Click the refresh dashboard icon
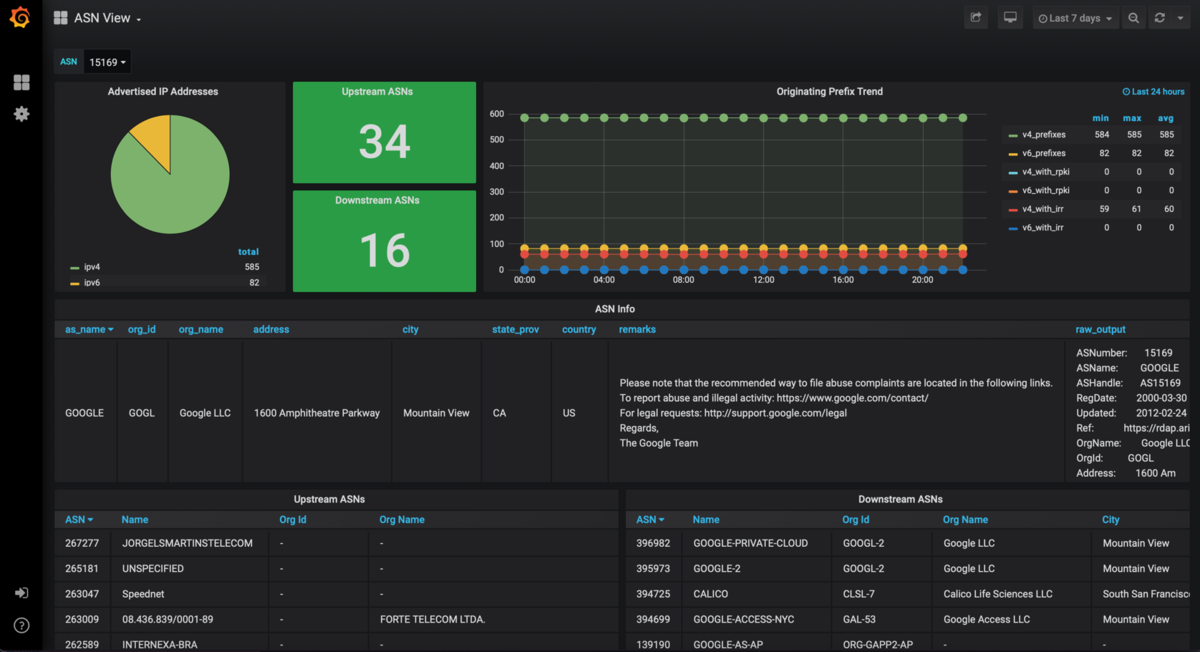 pyautogui.click(x=1160, y=18)
